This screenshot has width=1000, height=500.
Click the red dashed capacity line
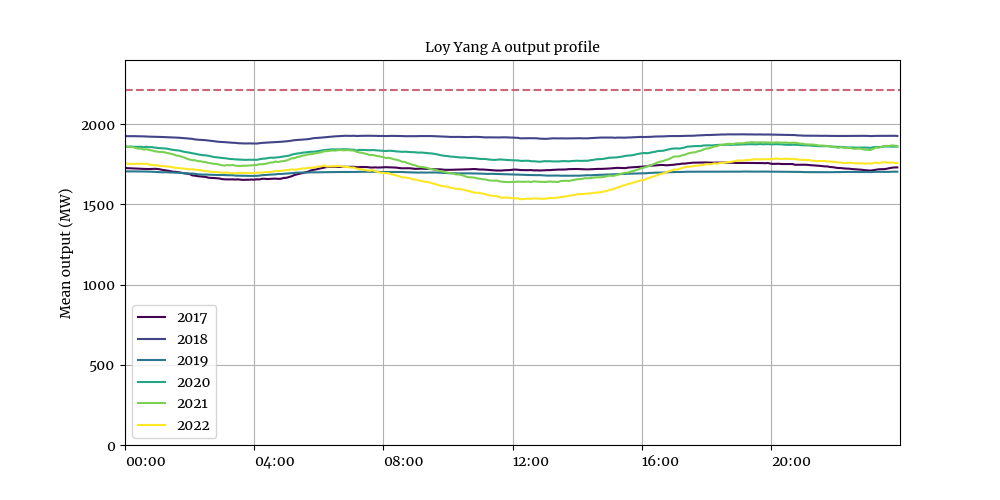coord(513,90)
